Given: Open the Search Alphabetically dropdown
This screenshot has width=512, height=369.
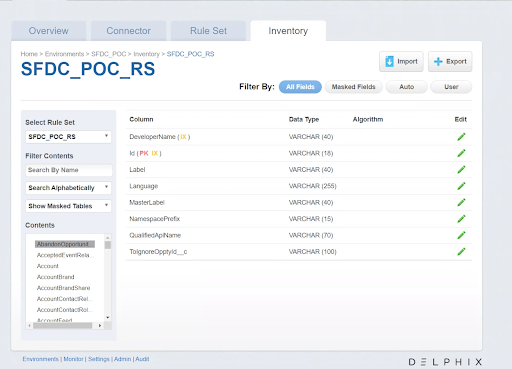Looking at the screenshot, I should [68, 188].
